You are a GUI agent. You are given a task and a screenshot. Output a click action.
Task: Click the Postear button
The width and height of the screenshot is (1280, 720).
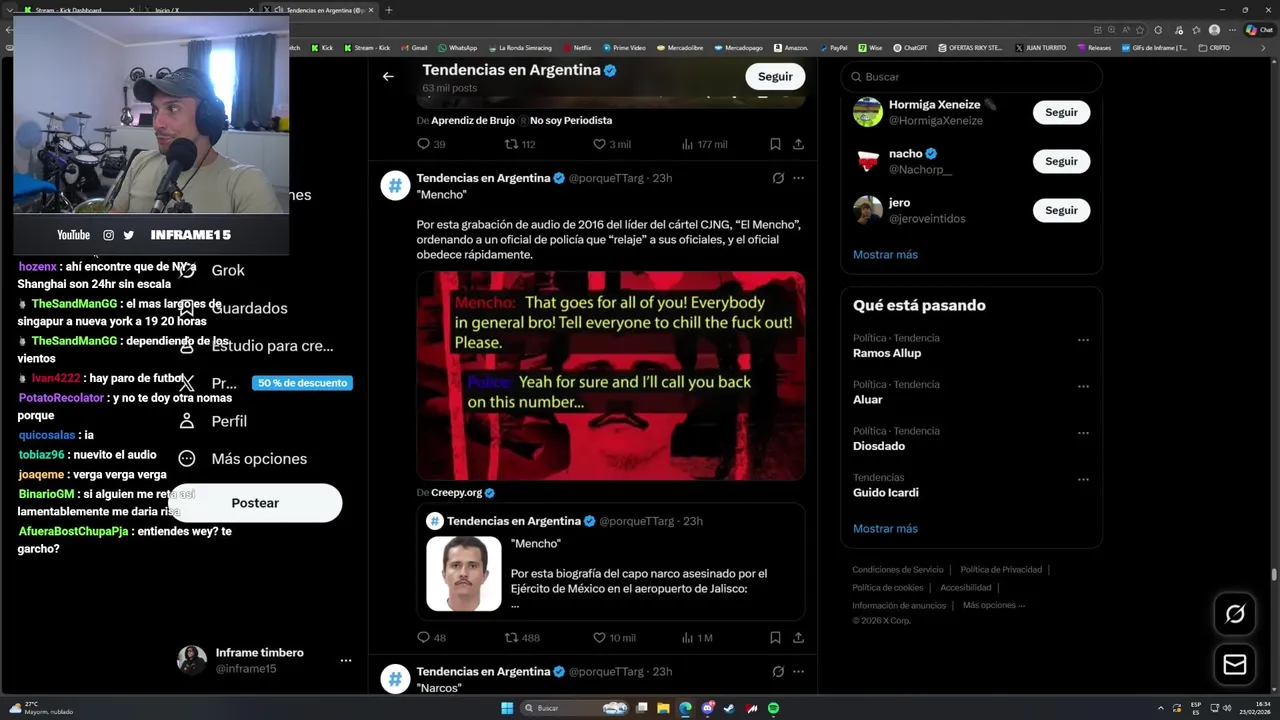coord(255,503)
